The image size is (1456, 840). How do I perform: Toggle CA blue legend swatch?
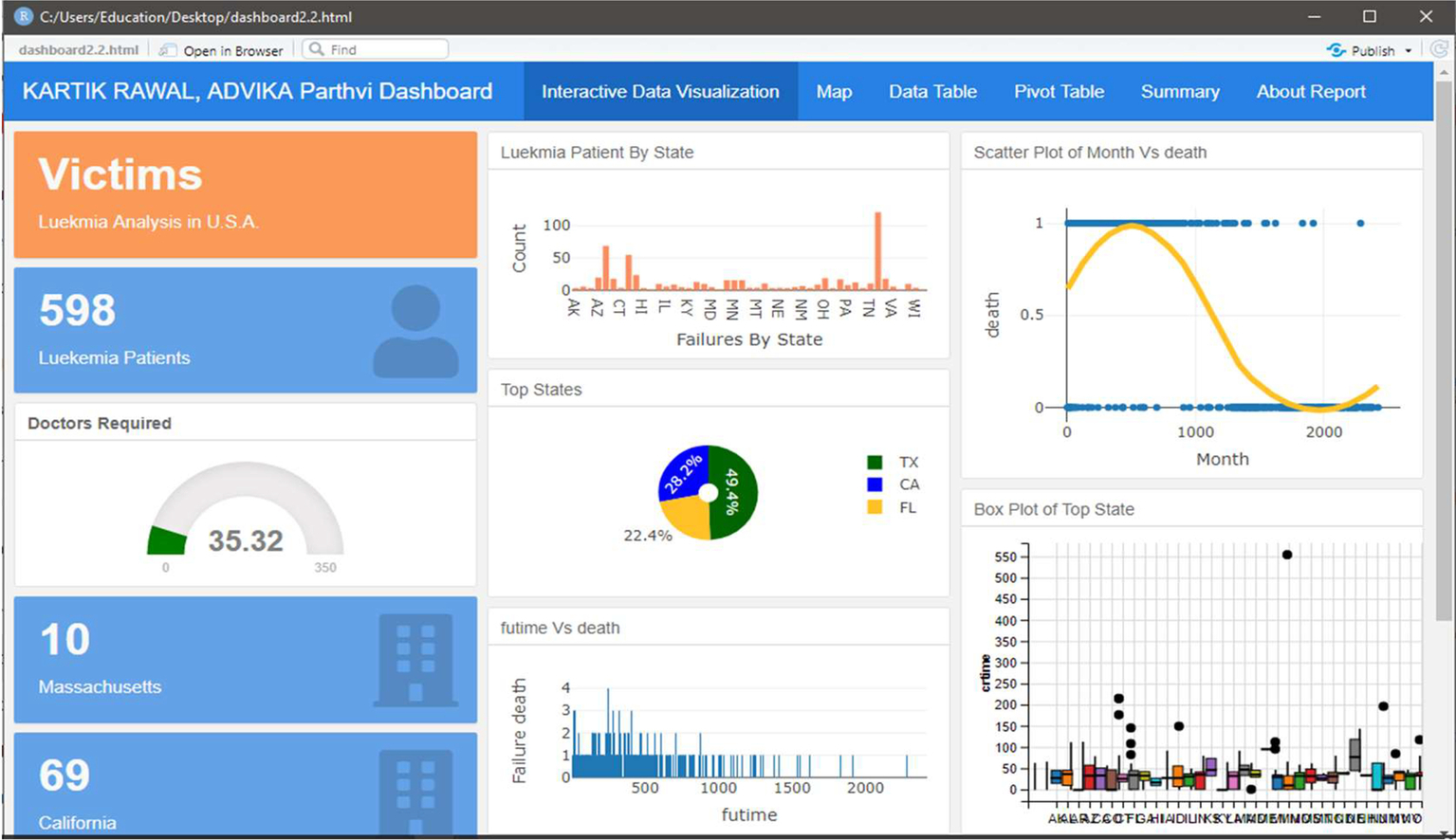click(875, 484)
